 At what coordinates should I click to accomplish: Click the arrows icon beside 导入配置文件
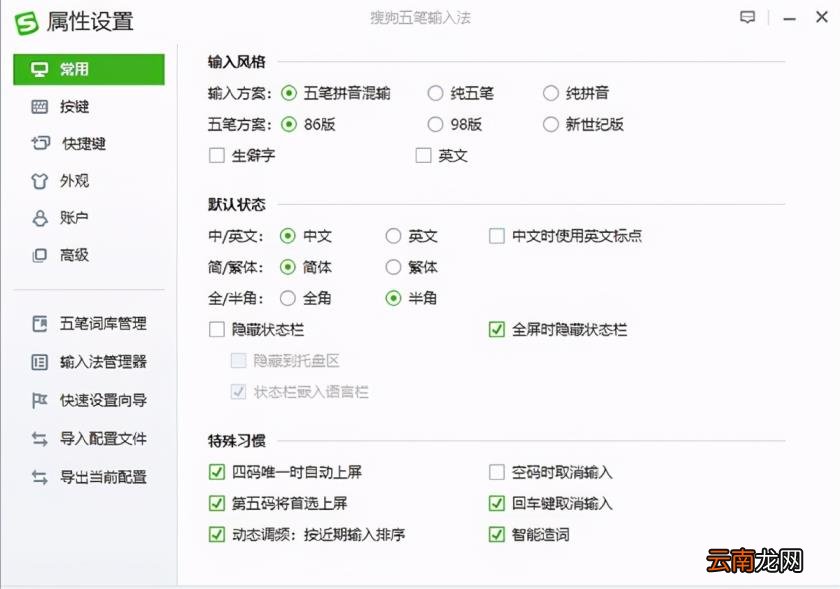[x=40, y=439]
